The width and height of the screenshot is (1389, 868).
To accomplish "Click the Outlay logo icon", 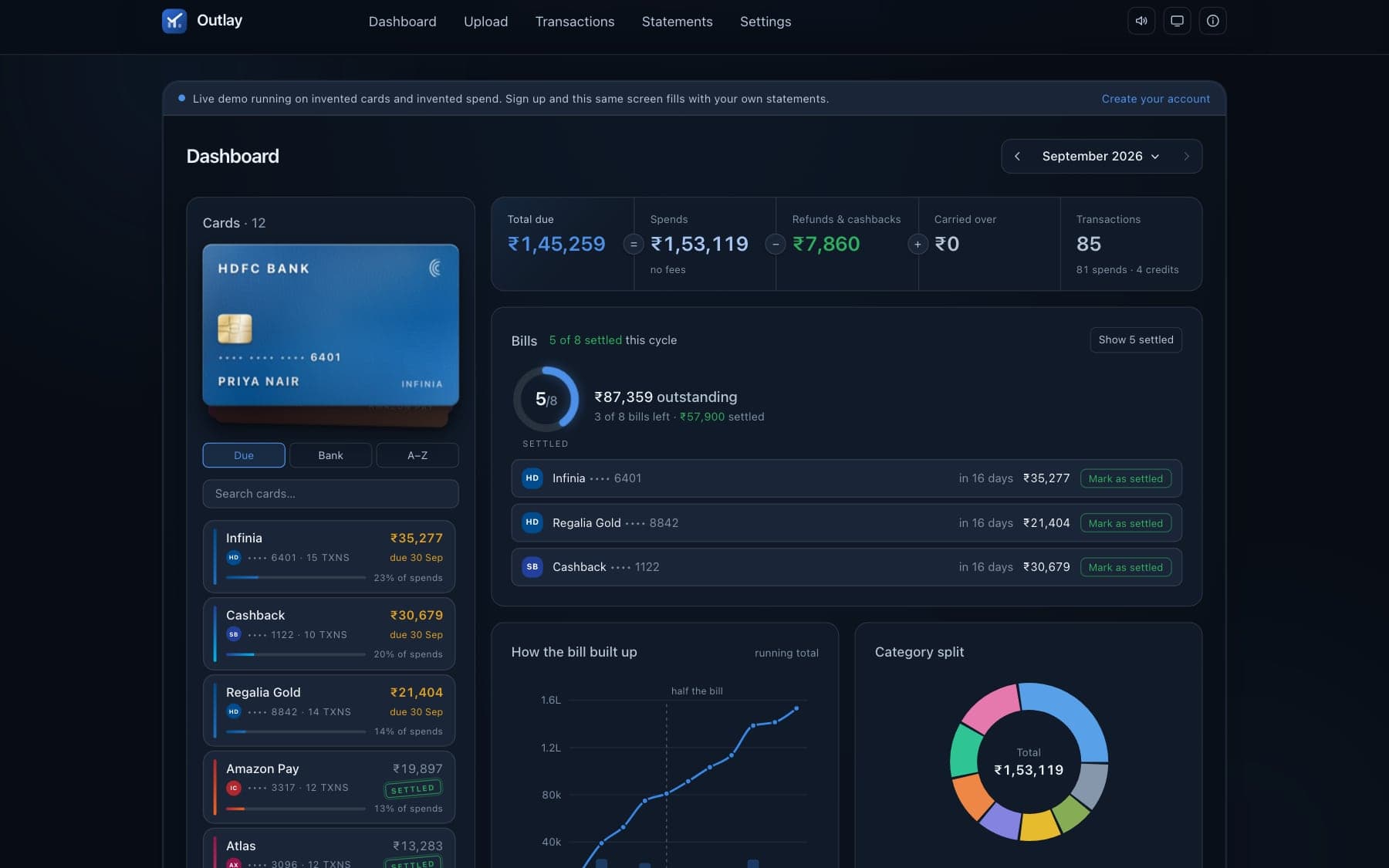I will point(174,21).
